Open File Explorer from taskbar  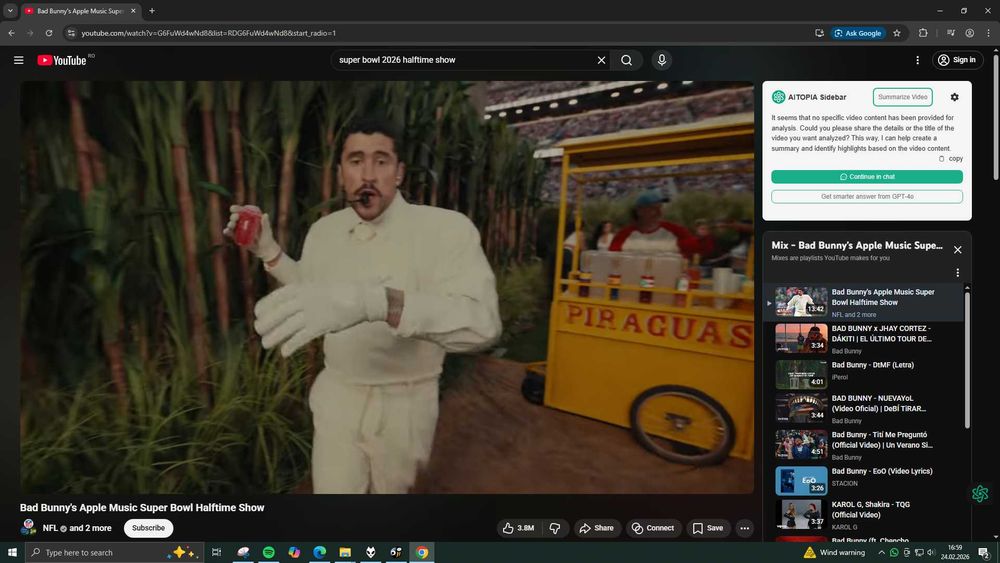[x=345, y=552]
